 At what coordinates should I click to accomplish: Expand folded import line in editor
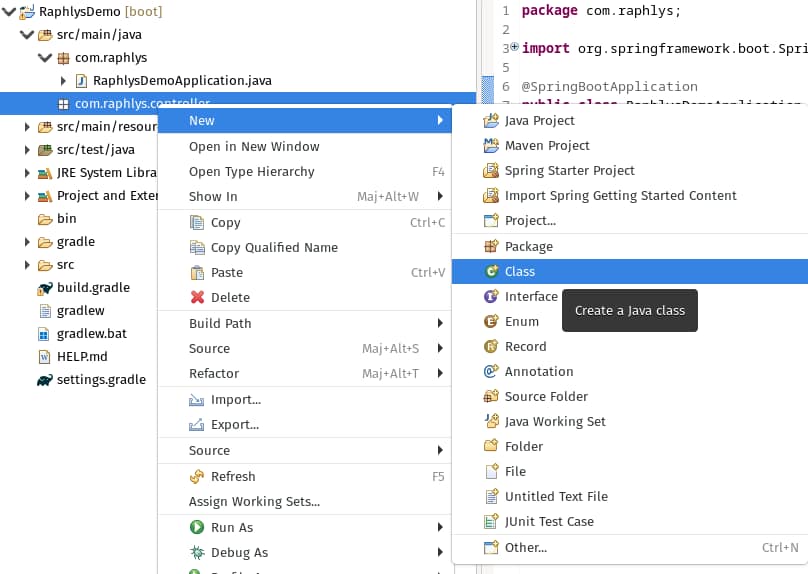point(514,47)
